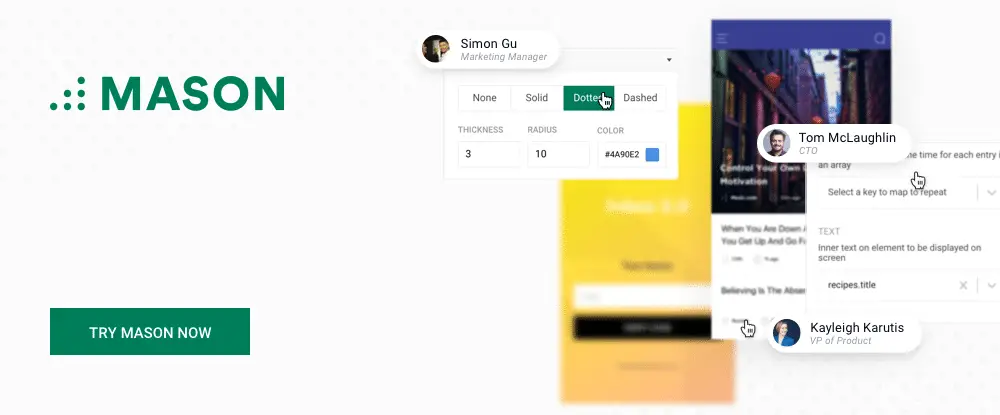
Task: Click the black login button on yellow card
Action: pos(642,326)
